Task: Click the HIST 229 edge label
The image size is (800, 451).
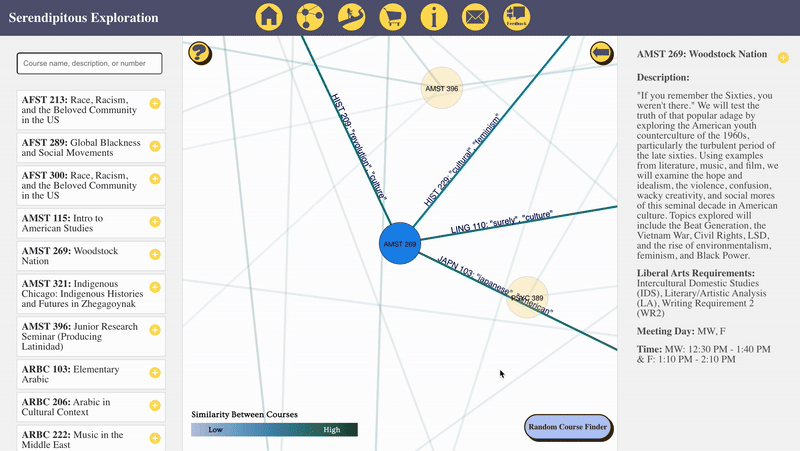Action: (462, 160)
